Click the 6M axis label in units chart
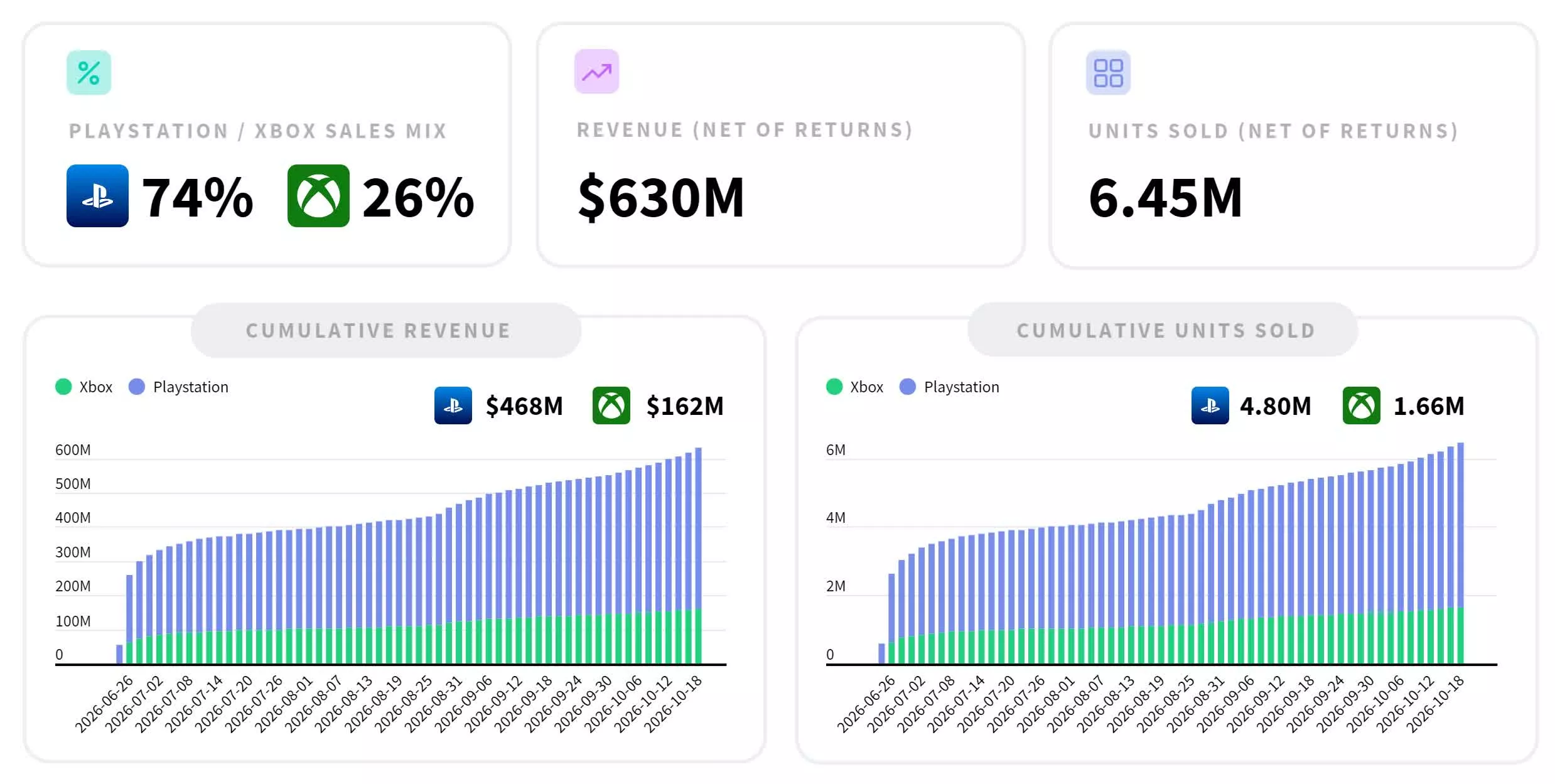Viewport: 1555px width, 784px height. pyautogui.click(x=836, y=450)
